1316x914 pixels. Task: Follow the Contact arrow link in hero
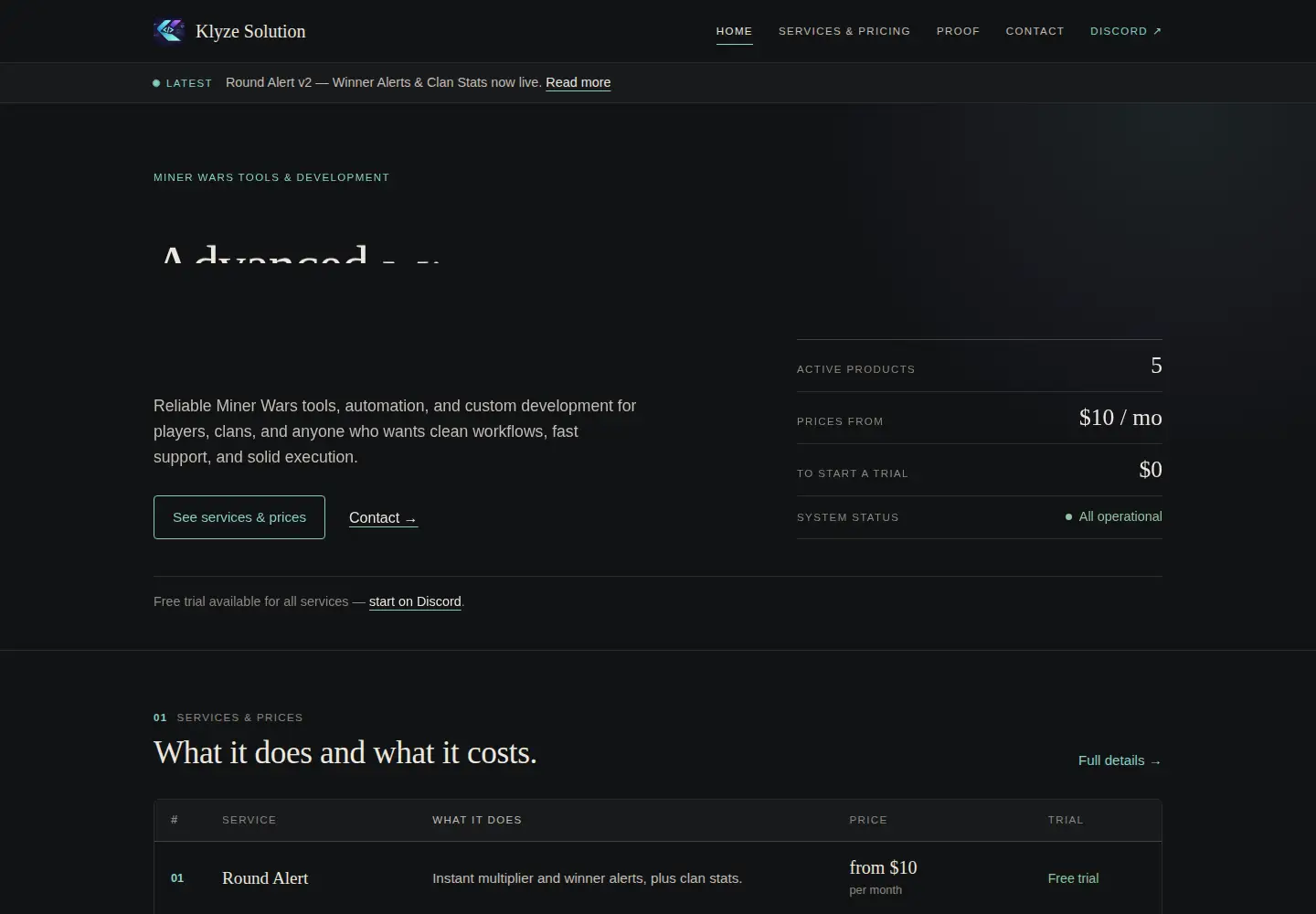pos(383,518)
